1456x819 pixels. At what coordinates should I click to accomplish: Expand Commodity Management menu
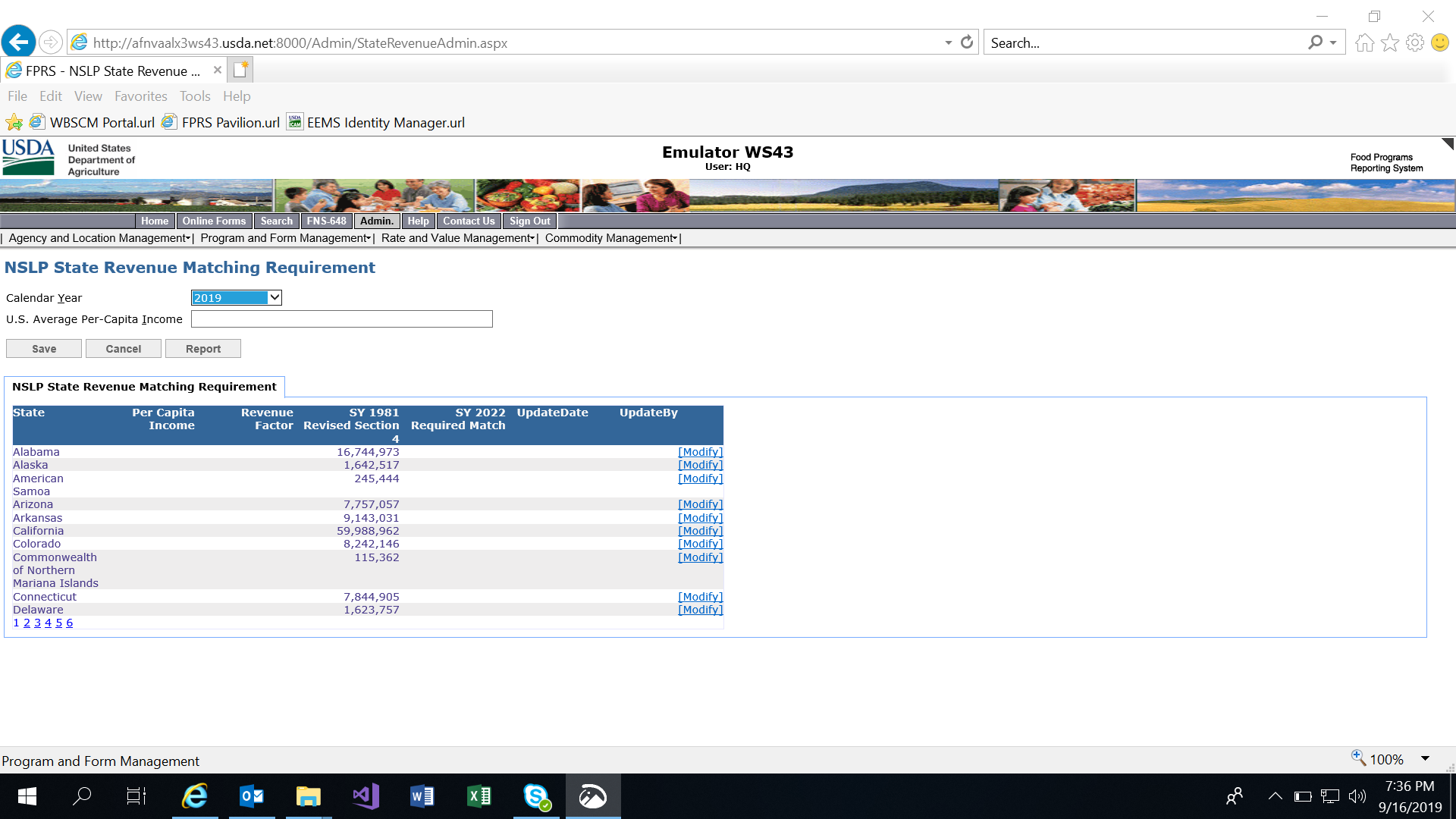(x=610, y=238)
